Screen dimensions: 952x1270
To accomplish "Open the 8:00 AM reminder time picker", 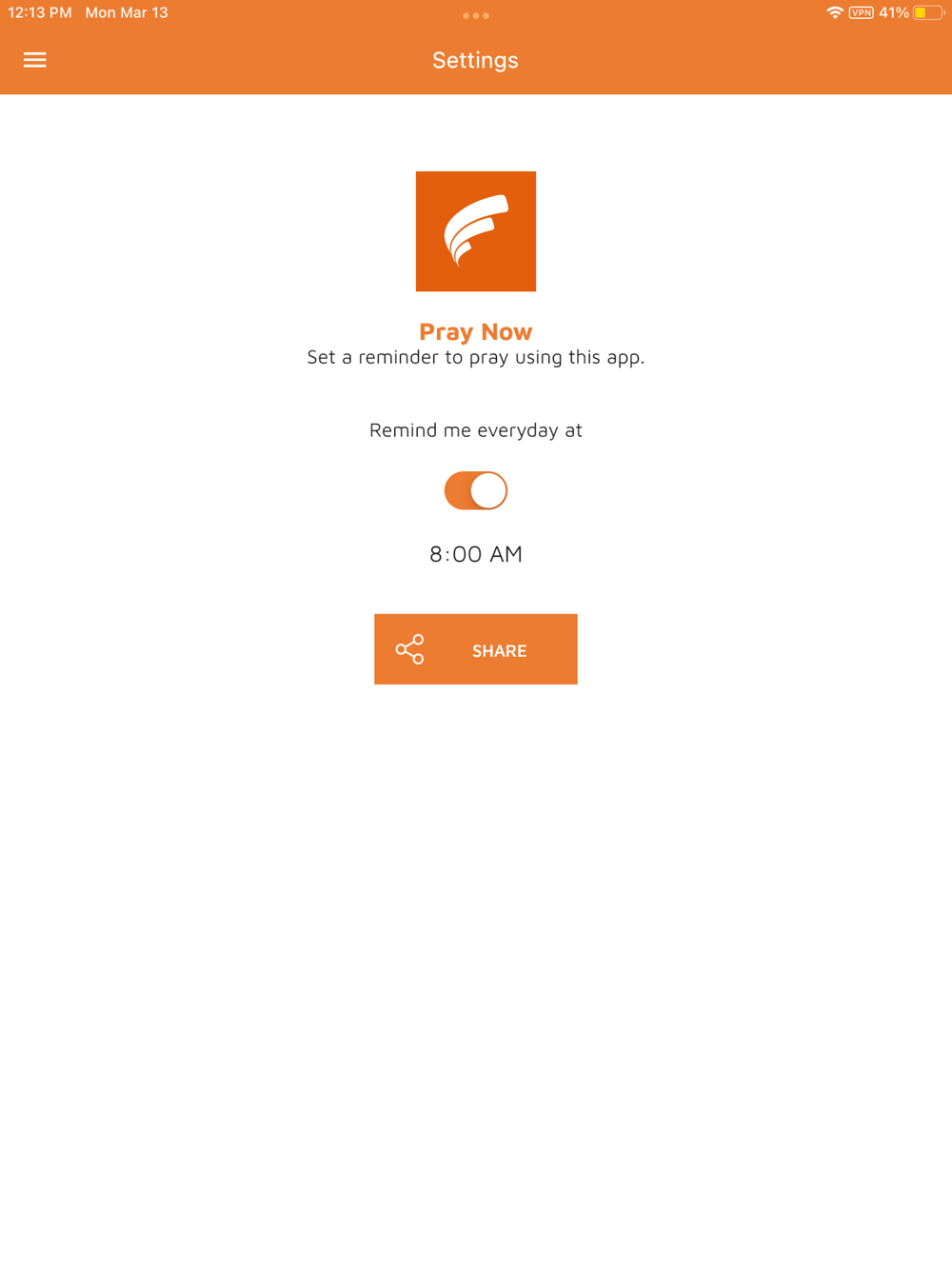I will [476, 554].
